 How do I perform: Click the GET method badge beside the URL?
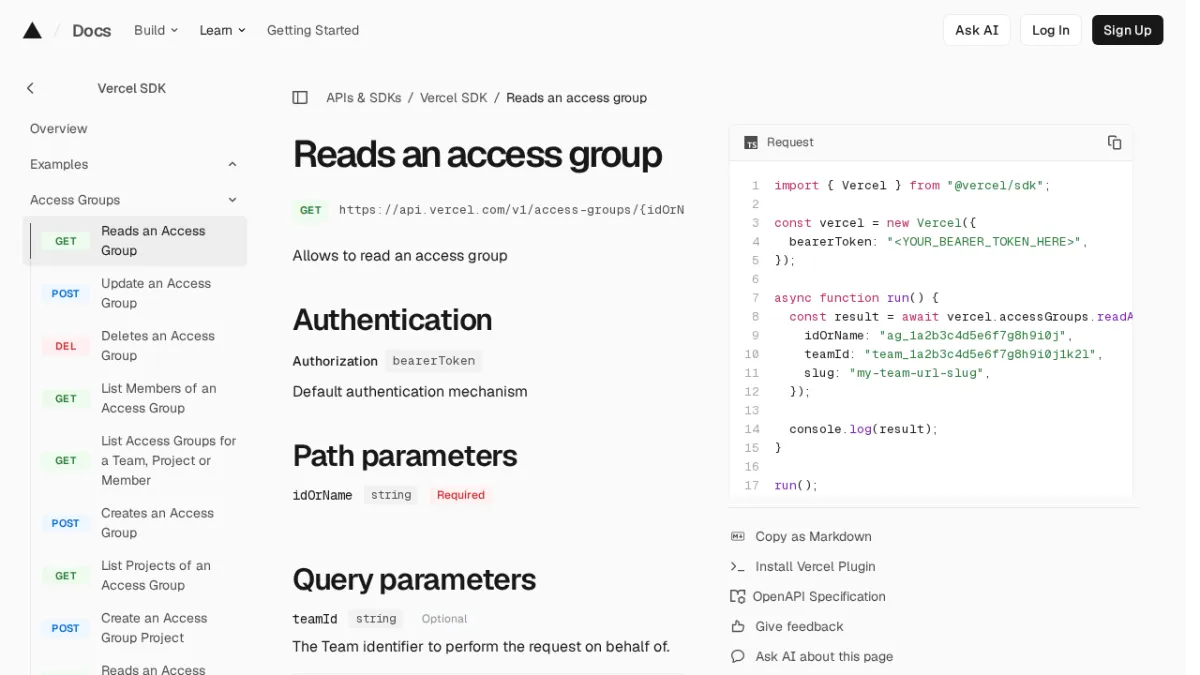(x=311, y=210)
